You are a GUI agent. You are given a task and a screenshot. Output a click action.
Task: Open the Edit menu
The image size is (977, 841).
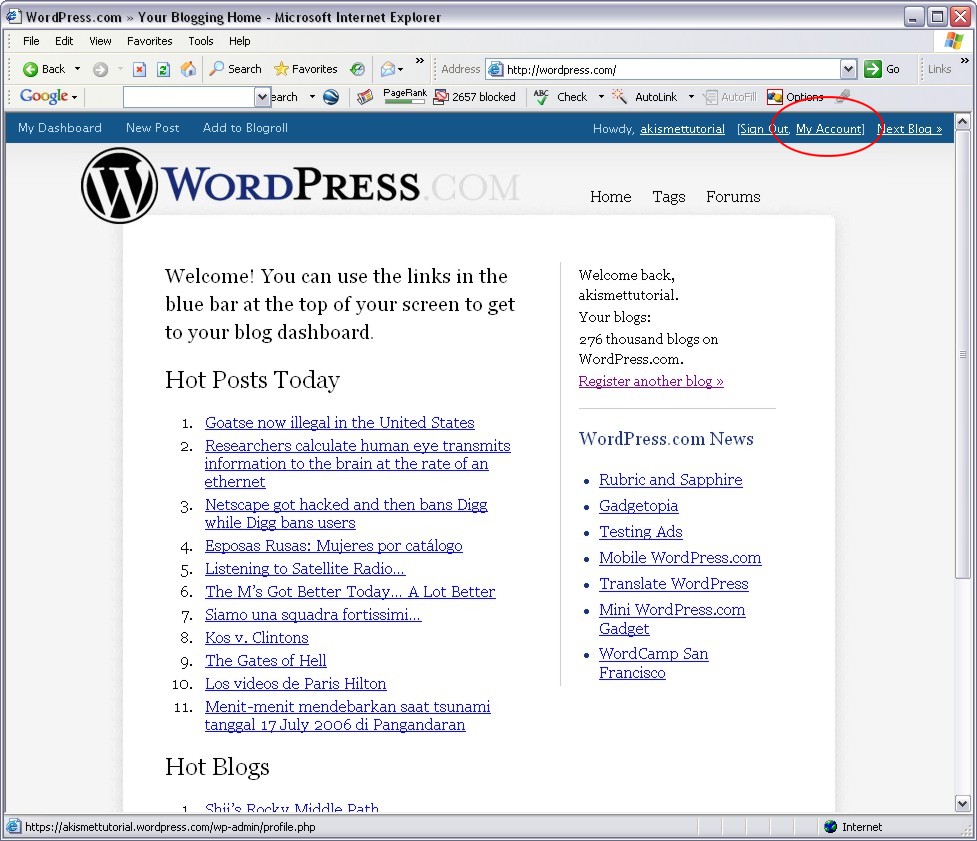click(x=64, y=41)
